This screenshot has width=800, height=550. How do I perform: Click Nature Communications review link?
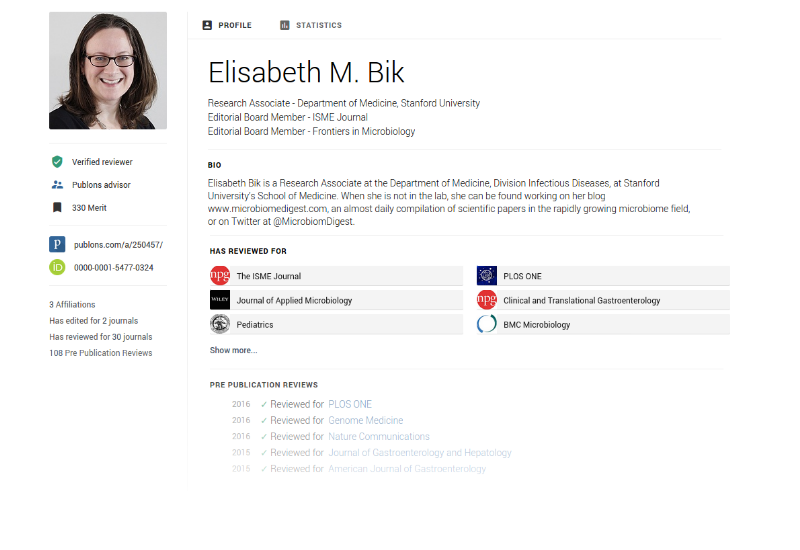pos(379,437)
